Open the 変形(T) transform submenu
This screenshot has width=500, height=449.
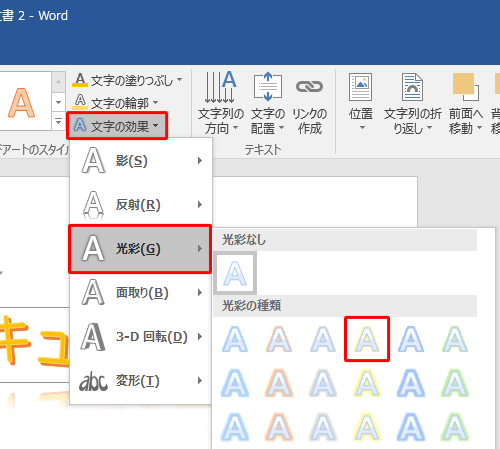[x=141, y=381]
